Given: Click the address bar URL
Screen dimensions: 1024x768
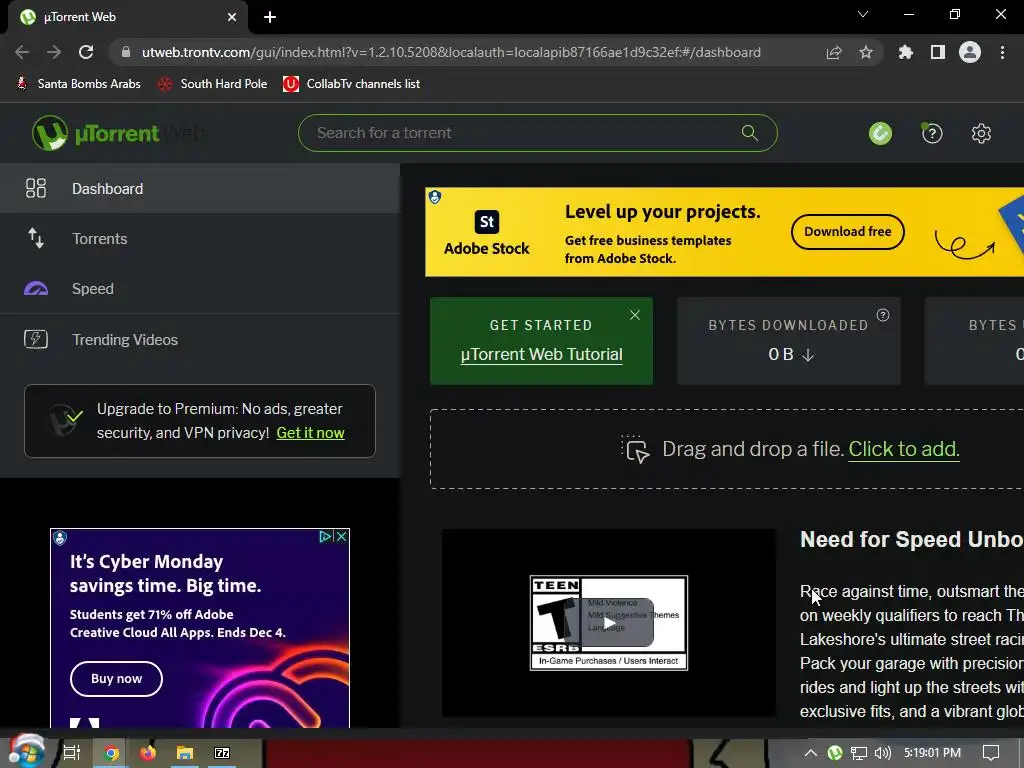Looking at the screenshot, I should coord(451,52).
